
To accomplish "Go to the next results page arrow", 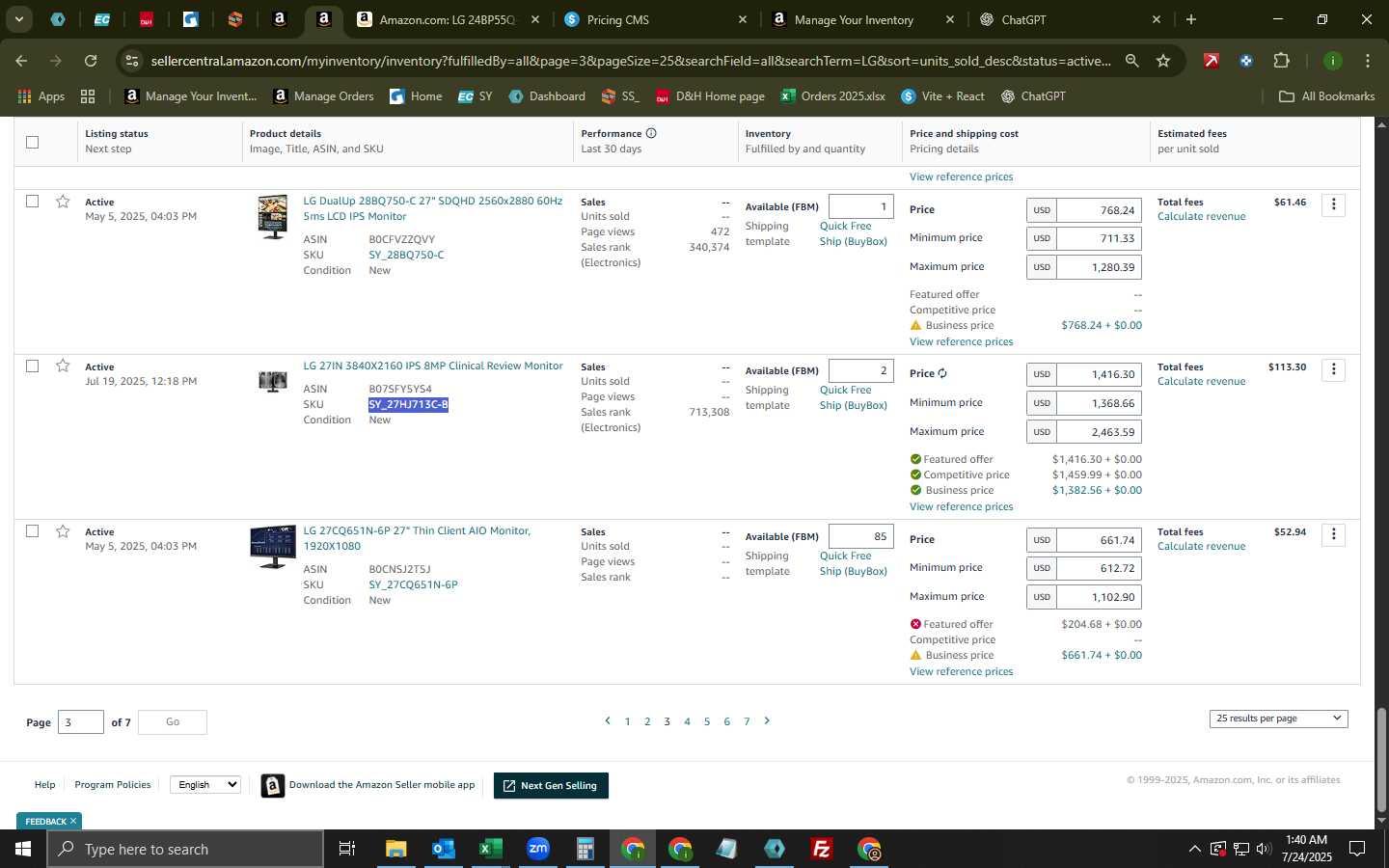I will pyautogui.click(x=767, y=720).
